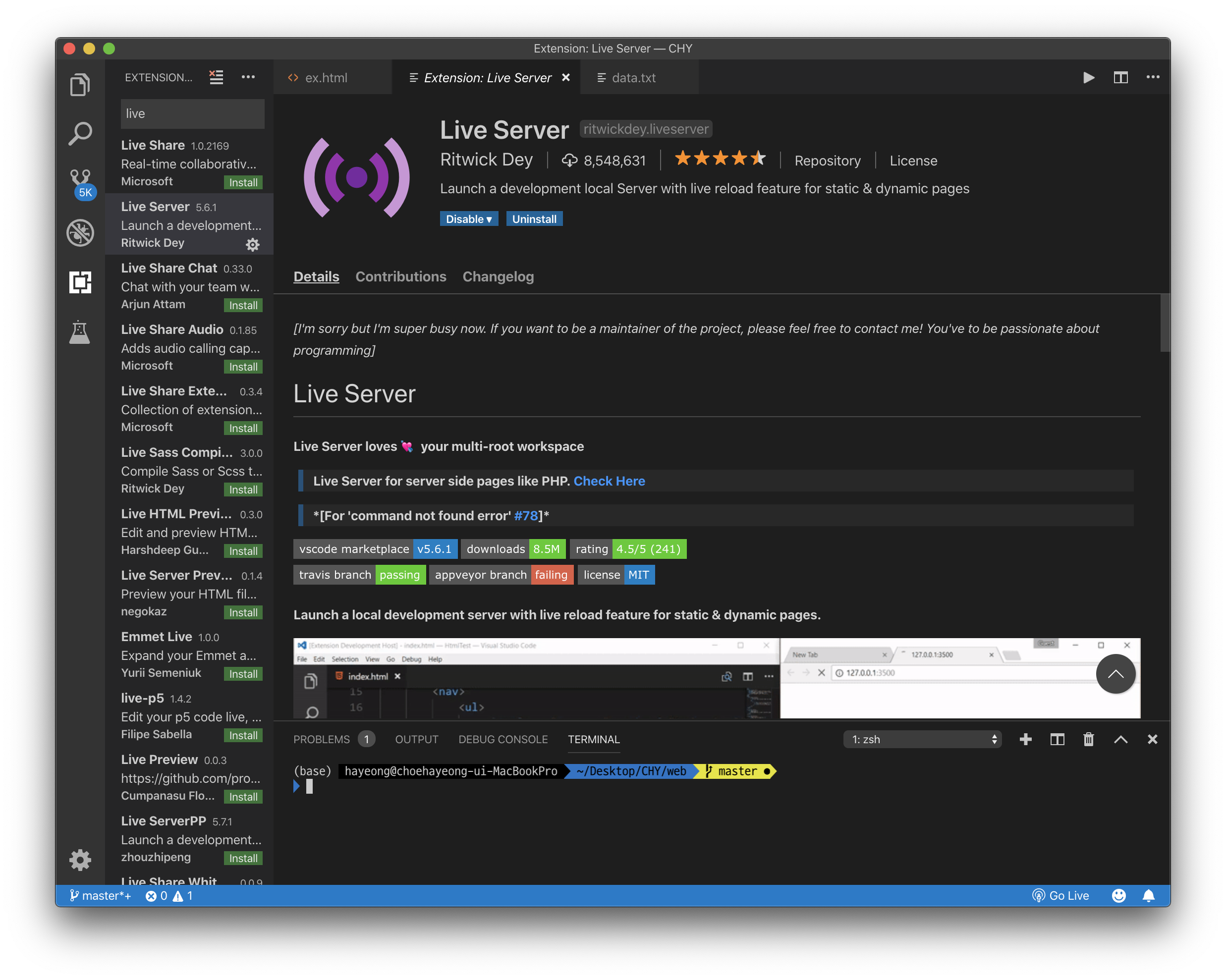Select Live Preview item in extensions list
Screen dimensions: 1226x980
point(189,777)
